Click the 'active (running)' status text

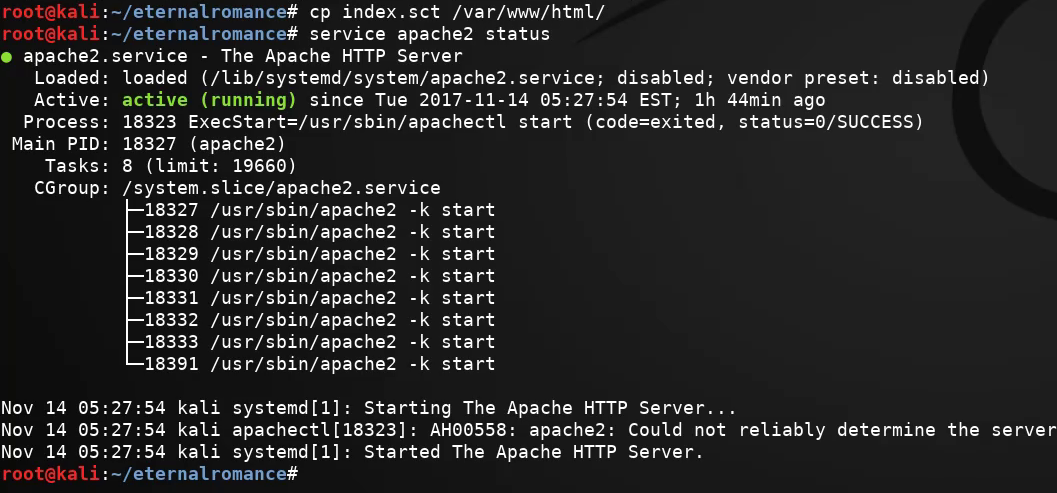click(209, 100)
